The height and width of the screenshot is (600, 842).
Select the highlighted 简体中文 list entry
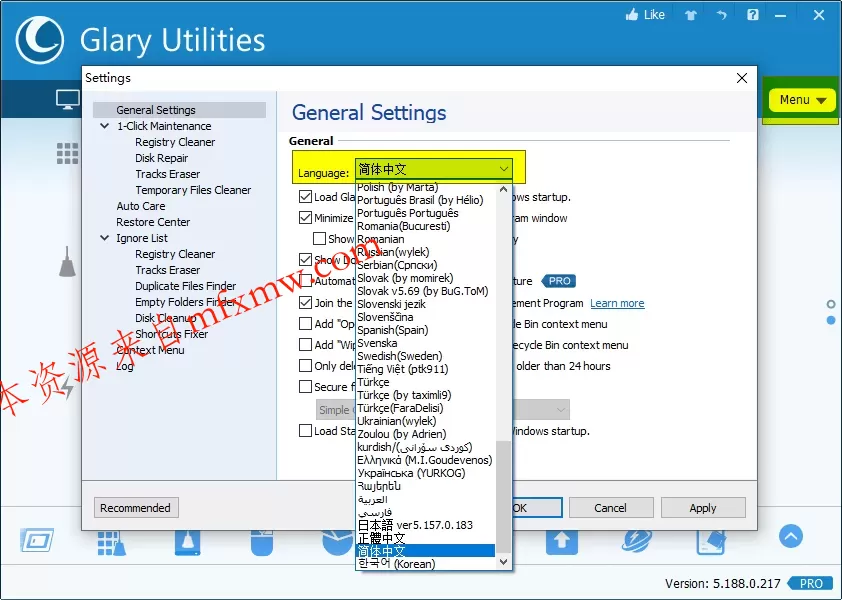click(425, 551)
